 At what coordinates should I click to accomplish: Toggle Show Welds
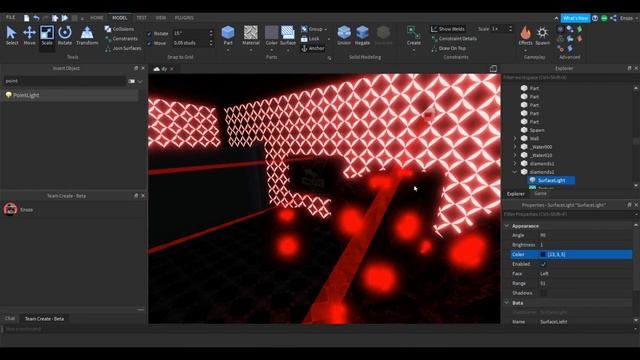pyautogui.click(x=448, y=29)
